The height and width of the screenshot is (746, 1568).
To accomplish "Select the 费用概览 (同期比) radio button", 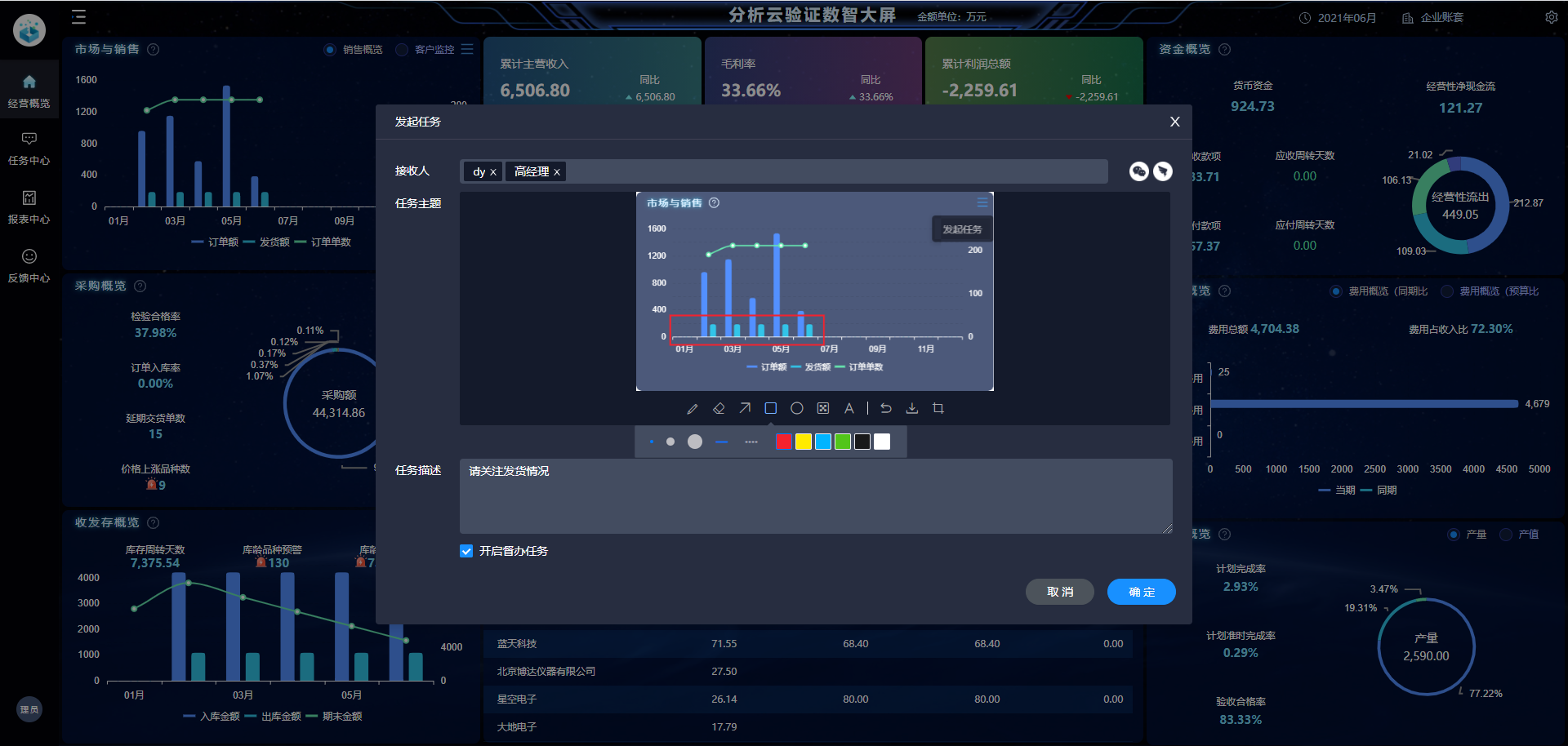I will [x=1336, y=291].
